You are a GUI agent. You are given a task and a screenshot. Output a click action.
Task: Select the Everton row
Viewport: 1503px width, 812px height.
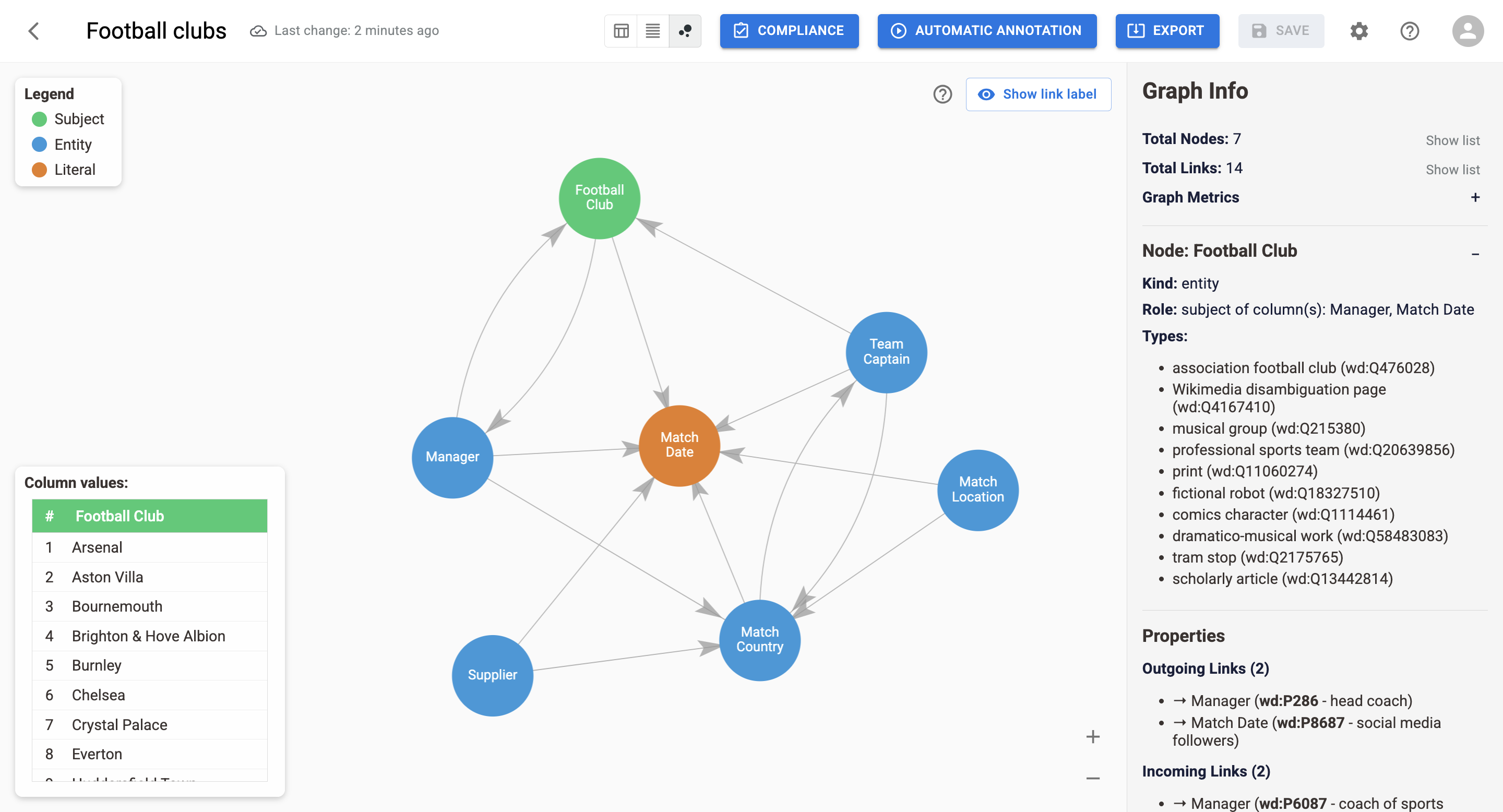tap(149, 754)
